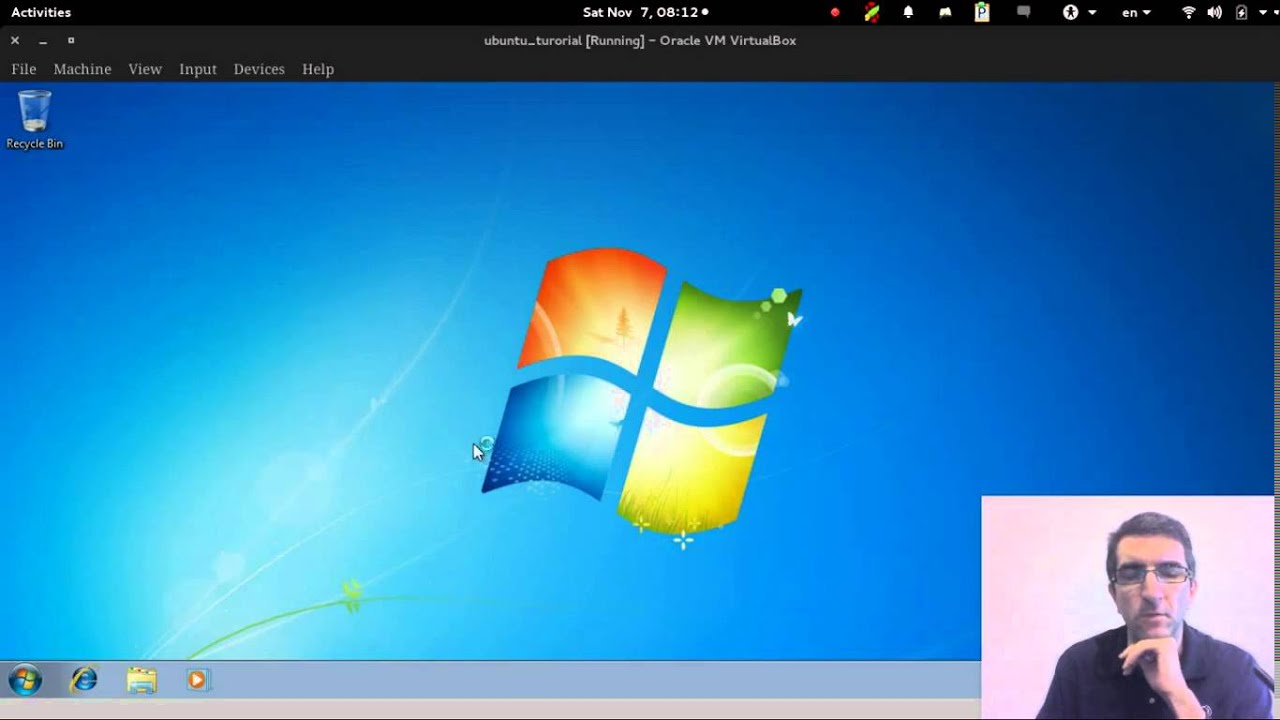Viewport: 1280px width, 720px height.
Task: Expand the system menu arrow
Action: [x=1264, y=13]
